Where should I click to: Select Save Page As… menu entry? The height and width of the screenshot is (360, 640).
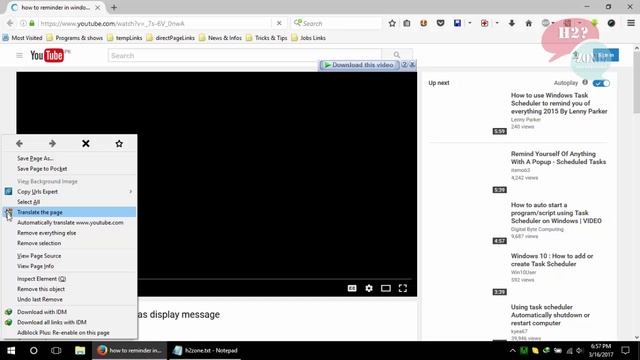pyautogui.click(x=35, y=158)
